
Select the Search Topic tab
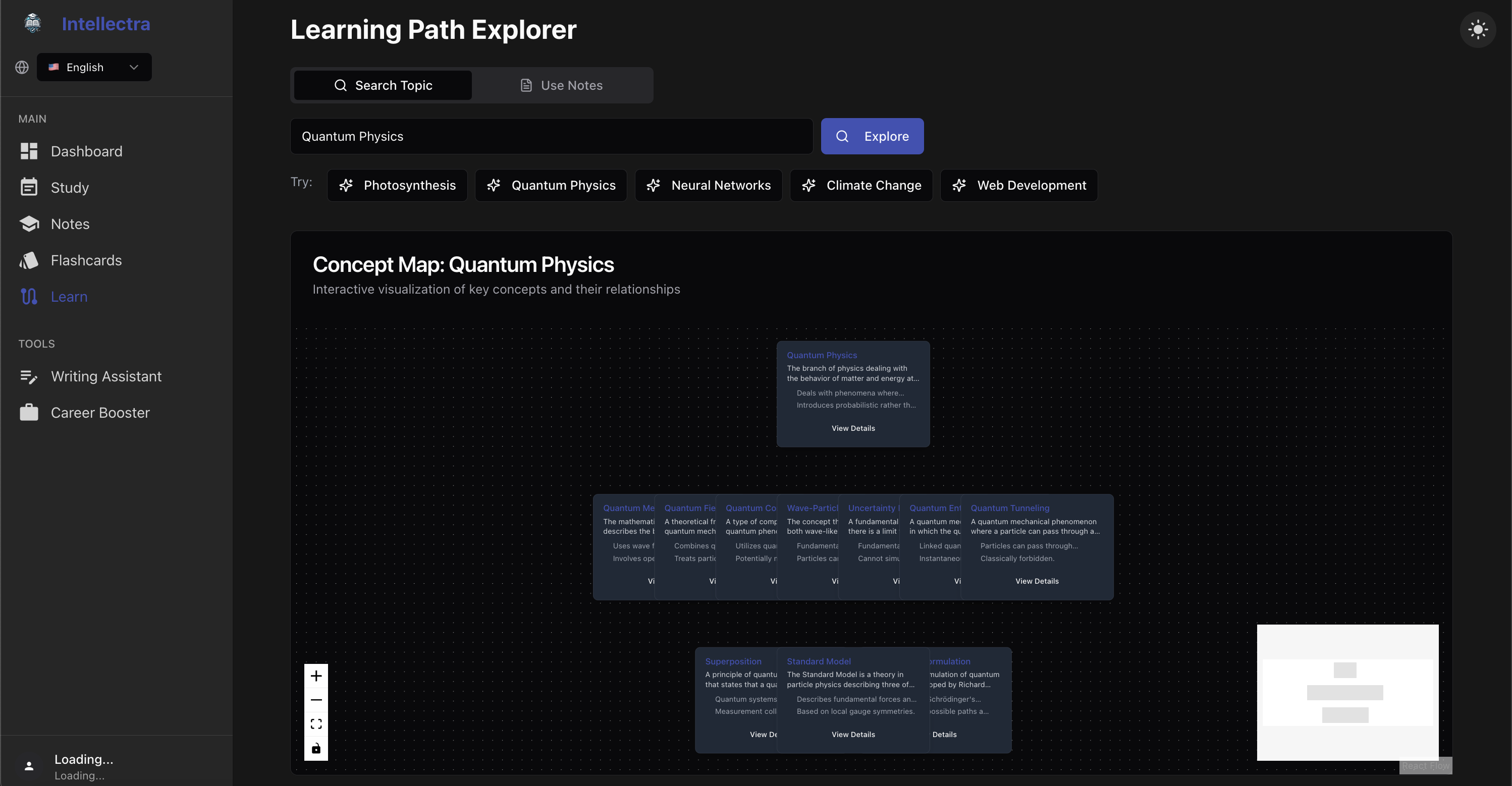tap(383, 85)
